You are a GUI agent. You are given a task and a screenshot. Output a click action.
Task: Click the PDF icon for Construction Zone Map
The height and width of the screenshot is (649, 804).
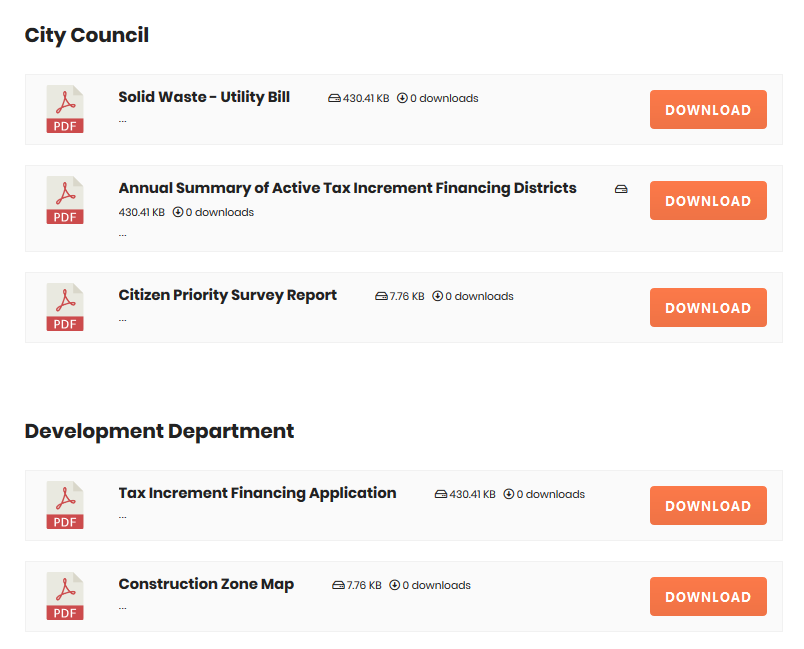pos(65,596)
